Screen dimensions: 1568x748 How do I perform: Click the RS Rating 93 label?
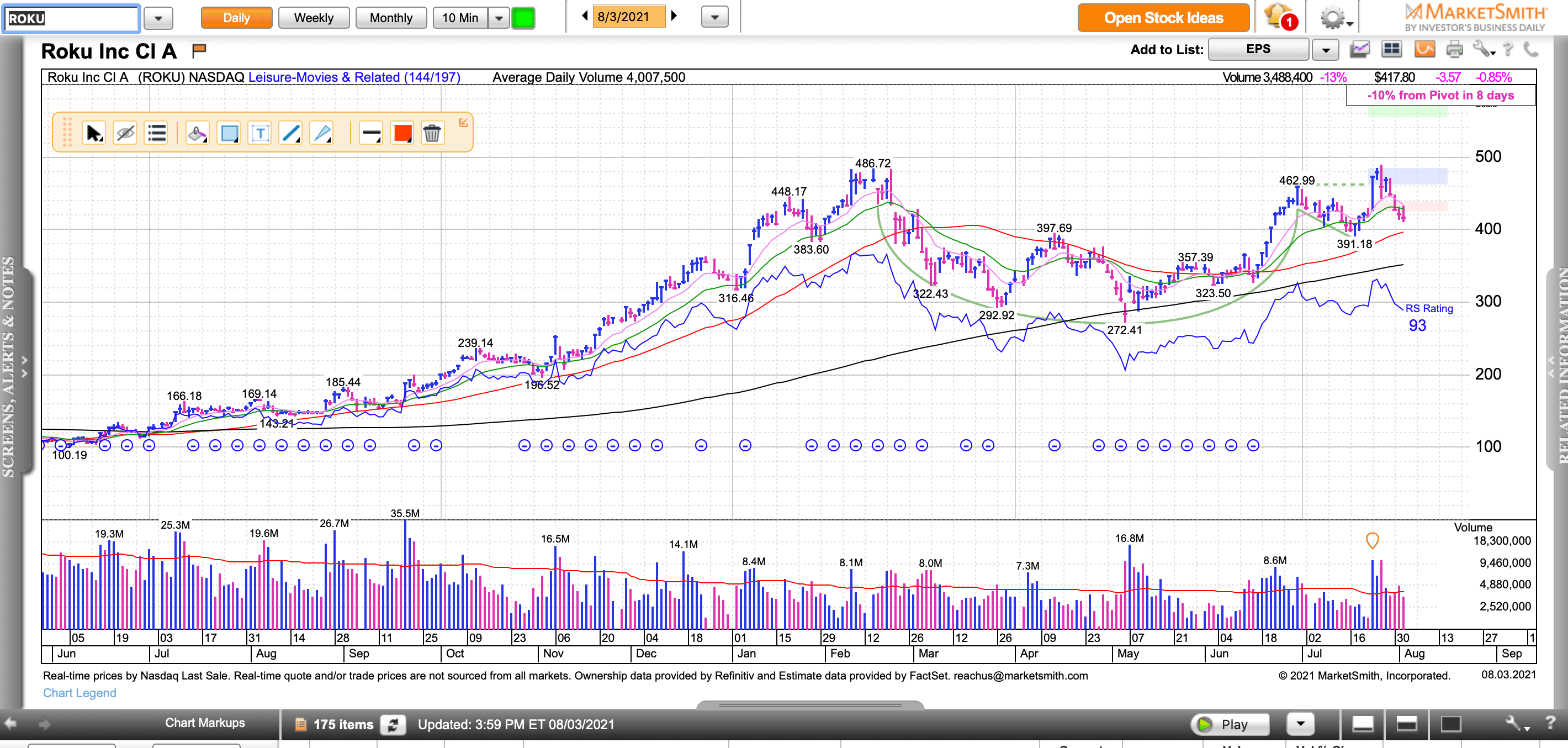click(x=1429, y=317)
